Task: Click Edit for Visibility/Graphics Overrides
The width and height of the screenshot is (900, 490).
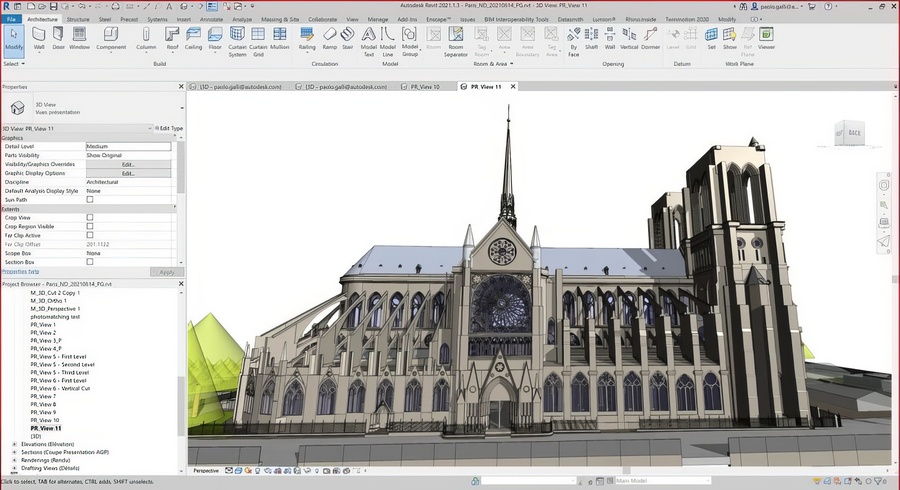Action: pos(128,164)
